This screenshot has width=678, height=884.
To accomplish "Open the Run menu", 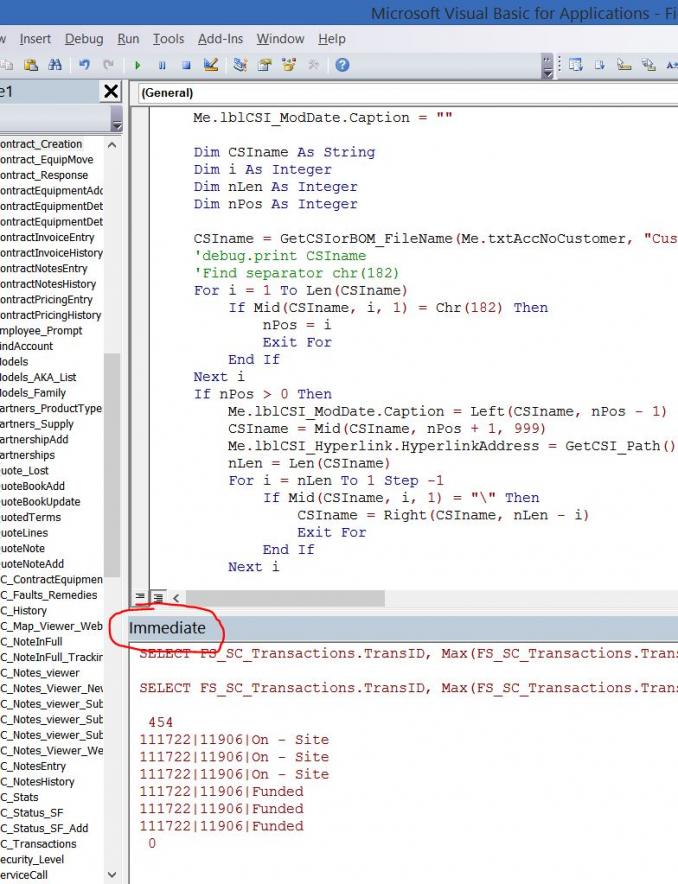I will coord(128,39).
